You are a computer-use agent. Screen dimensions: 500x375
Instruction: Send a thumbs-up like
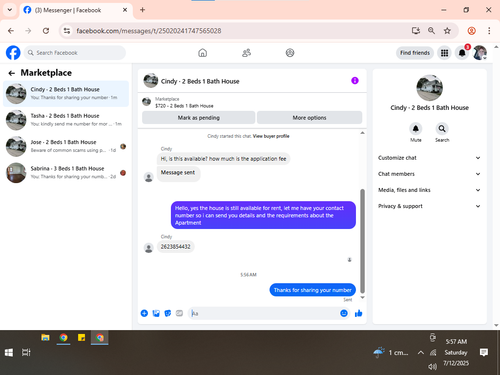click(359, 313)
